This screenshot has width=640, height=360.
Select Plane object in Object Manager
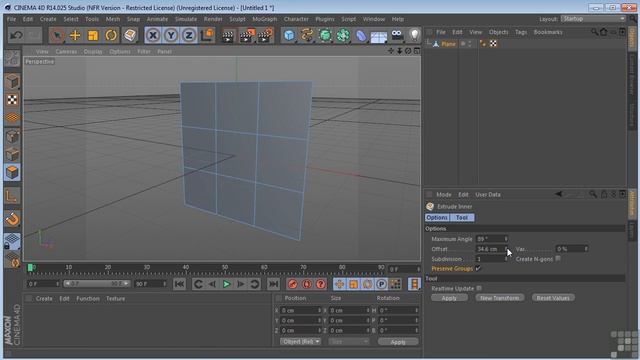coord(448,44)
